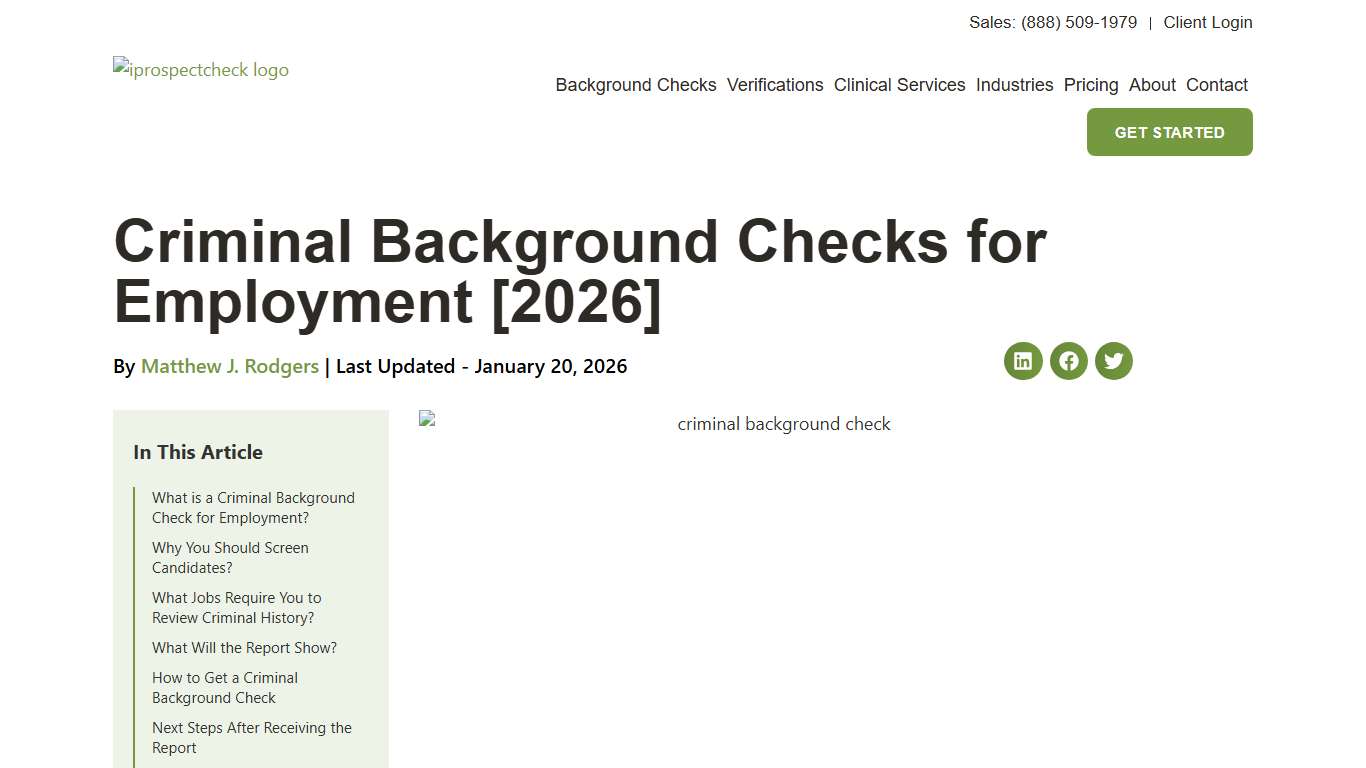Share the article on LinkedIn
Screen dimensions: 1366x768
click(x=1022, y=361)
